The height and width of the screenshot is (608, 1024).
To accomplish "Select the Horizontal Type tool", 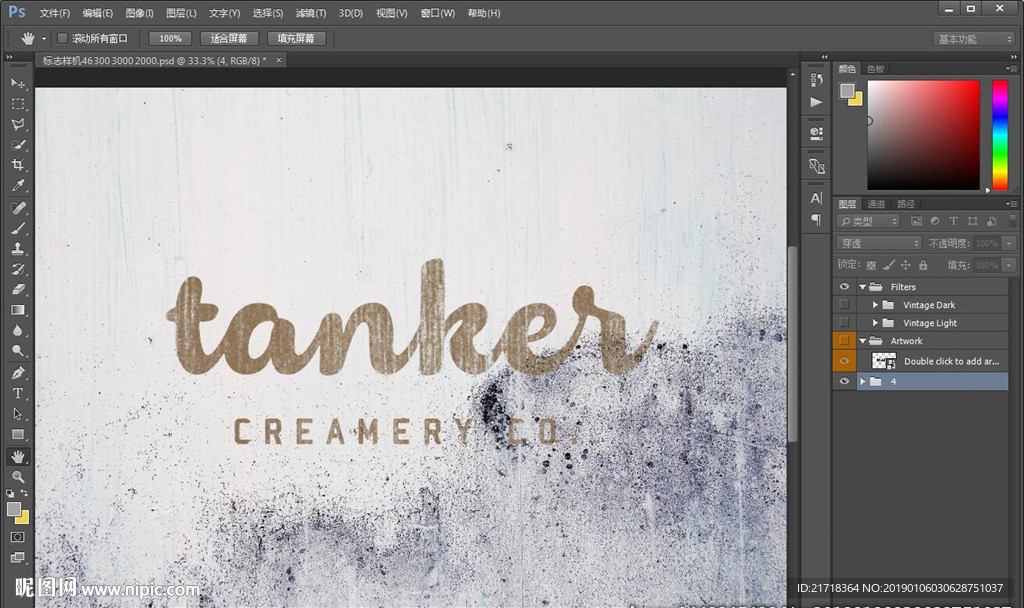I will tap(18, 393).
